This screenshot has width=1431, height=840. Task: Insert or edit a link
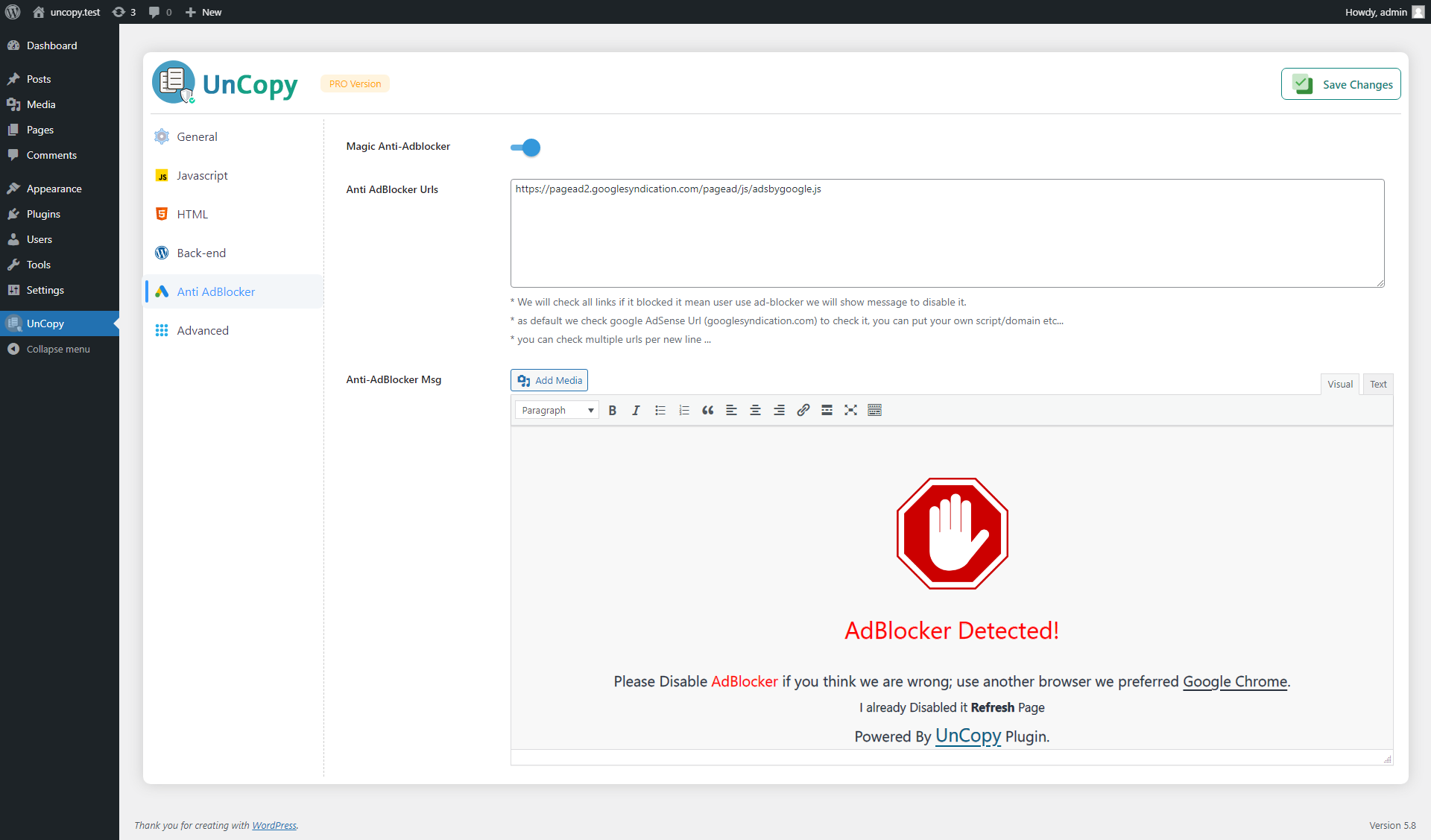[x=803, y=410]
